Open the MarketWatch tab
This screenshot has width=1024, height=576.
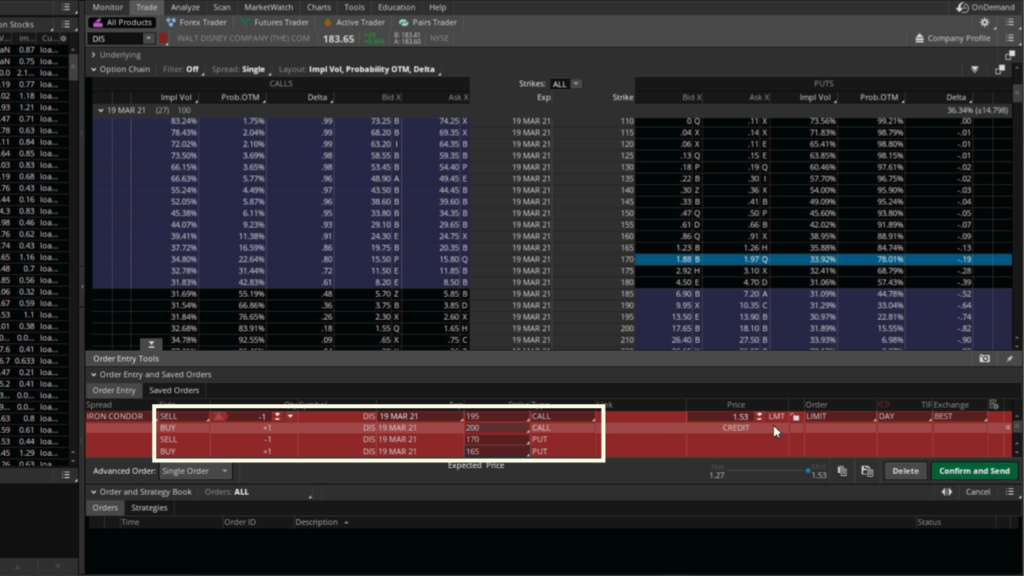[268, 7]
